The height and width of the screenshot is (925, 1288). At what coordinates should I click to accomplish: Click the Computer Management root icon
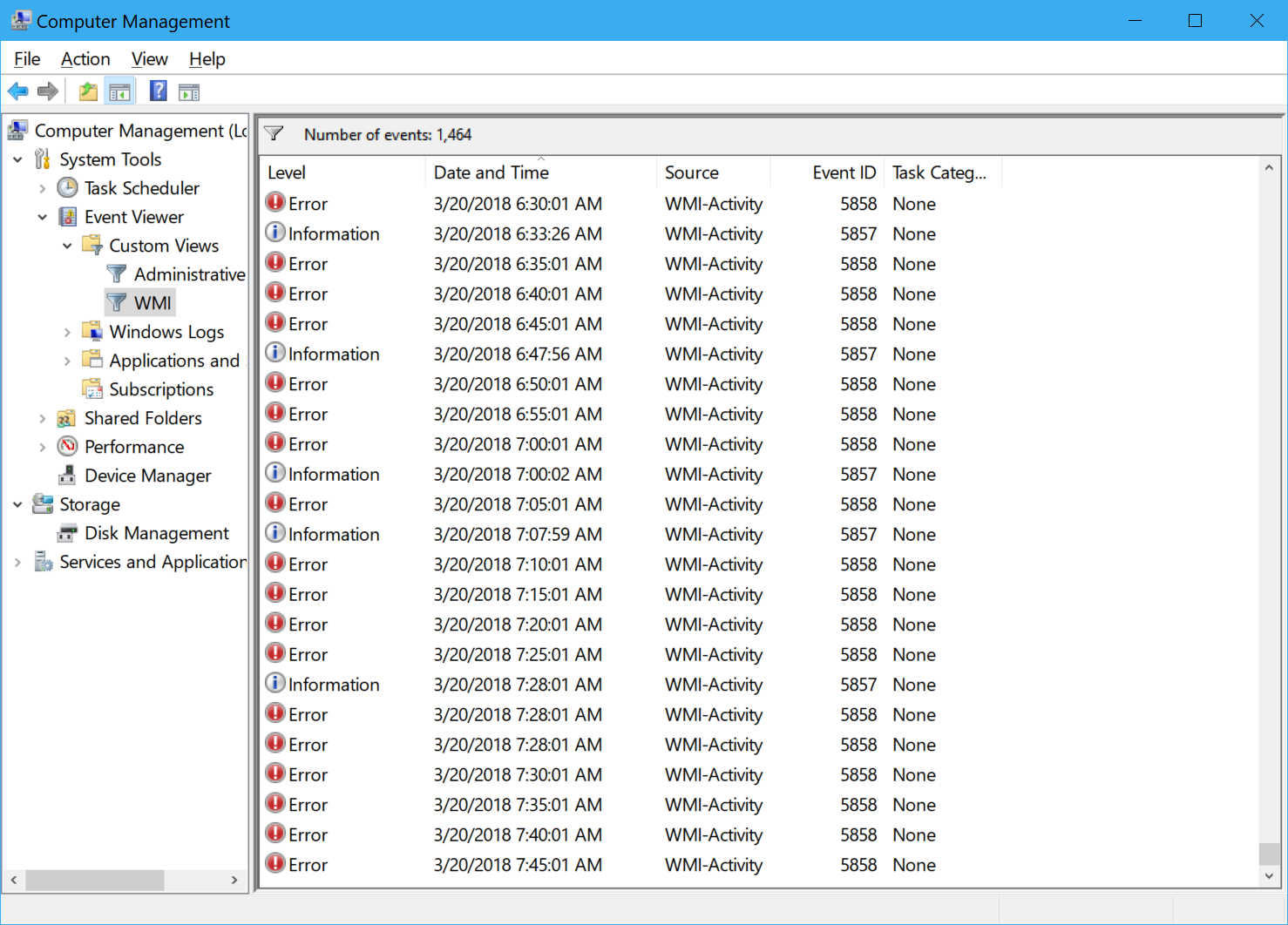pyautogui.click(x=17, y=130)
